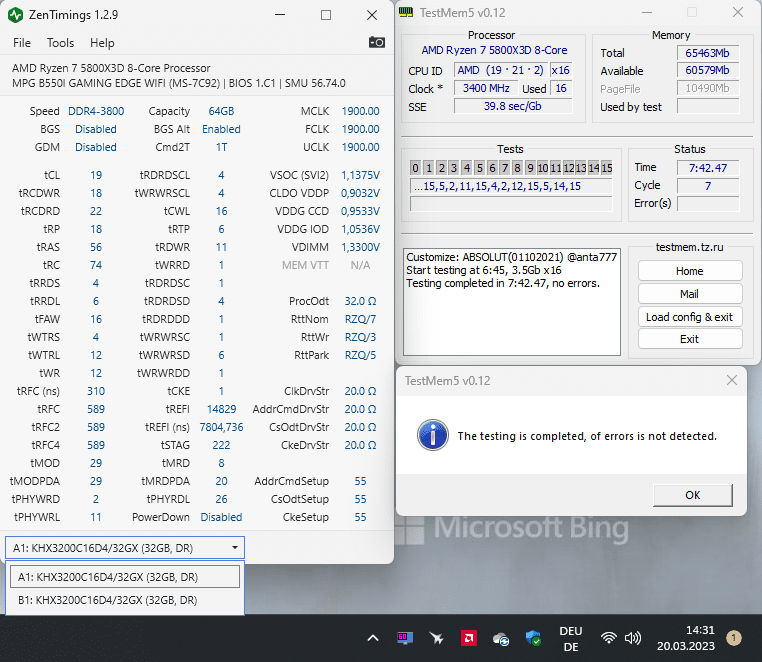Click the VSOC (SVI2) value 1,1375V
Image resolution: width=762 pixels, height=662 pixels.
tap(360, 175)
